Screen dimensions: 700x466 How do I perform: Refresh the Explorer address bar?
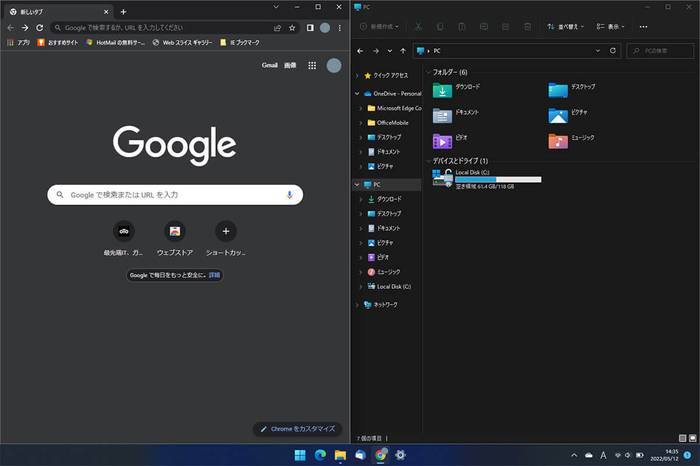tap(613, 50)
